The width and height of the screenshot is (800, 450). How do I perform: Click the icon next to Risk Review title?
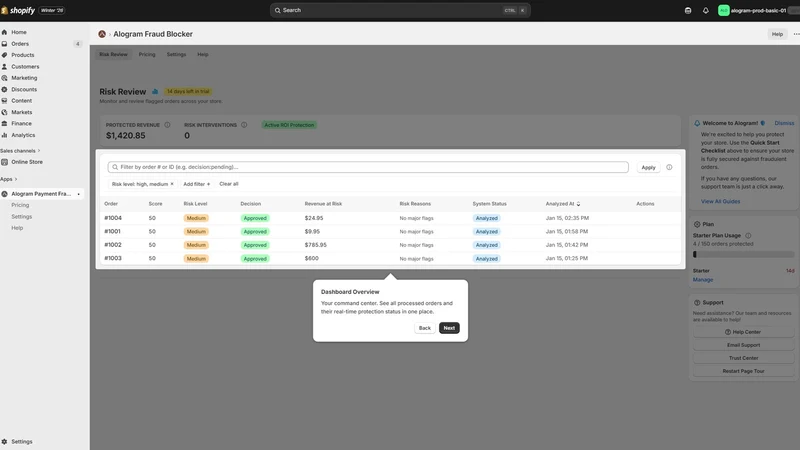(155, 92)
